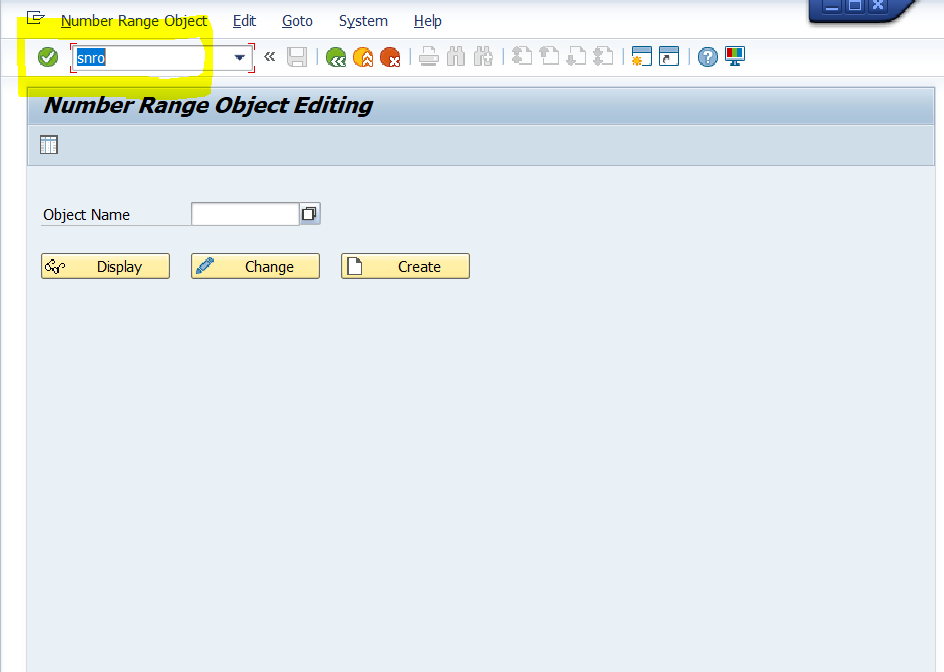This screenshot has width=944, height=672.
Task: Open the Help menu
Action: pos(427,21)
